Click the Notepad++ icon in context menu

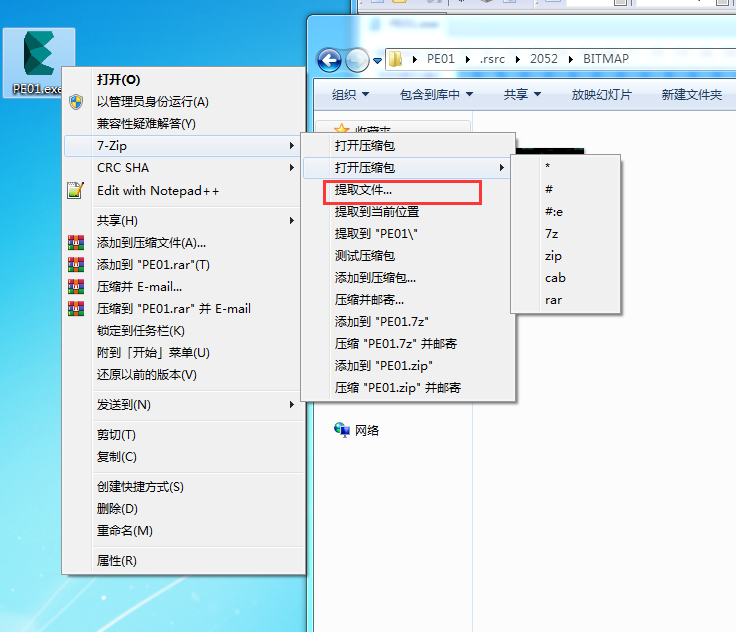click(x=76, y=191)
